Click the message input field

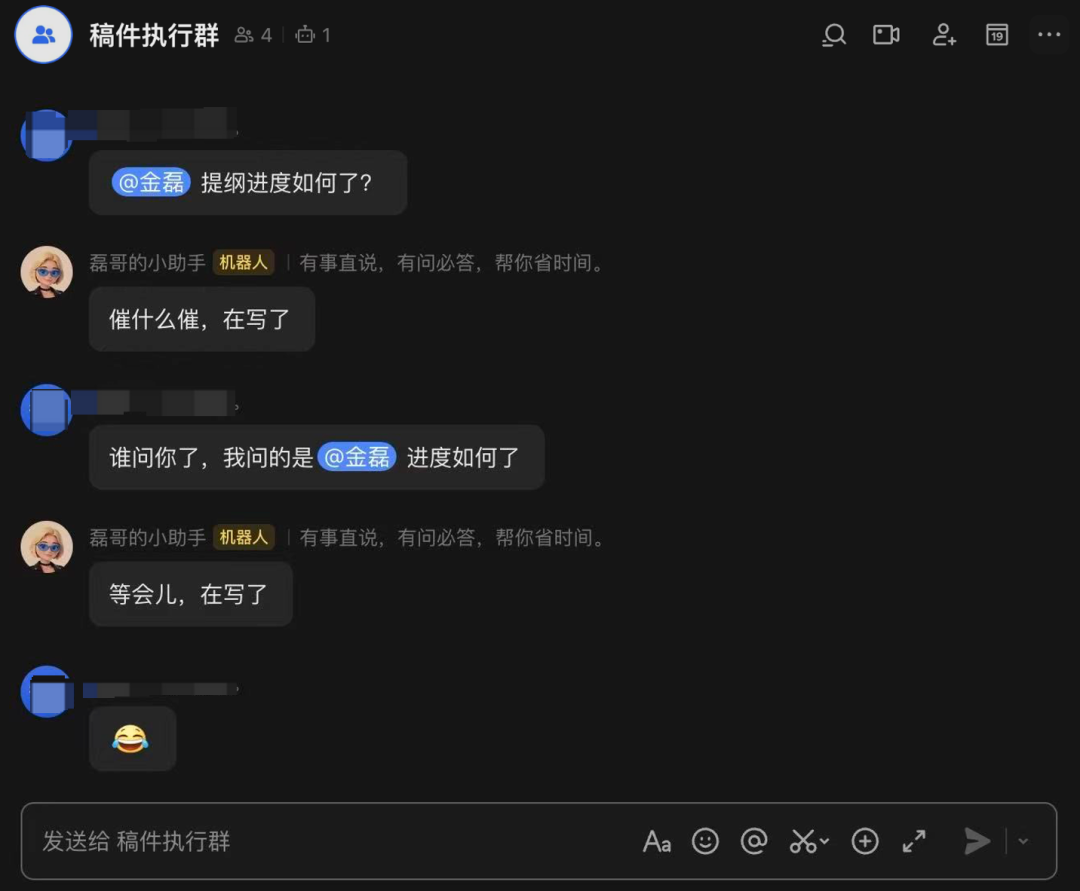pyautogui.click(x=331, y=841)
